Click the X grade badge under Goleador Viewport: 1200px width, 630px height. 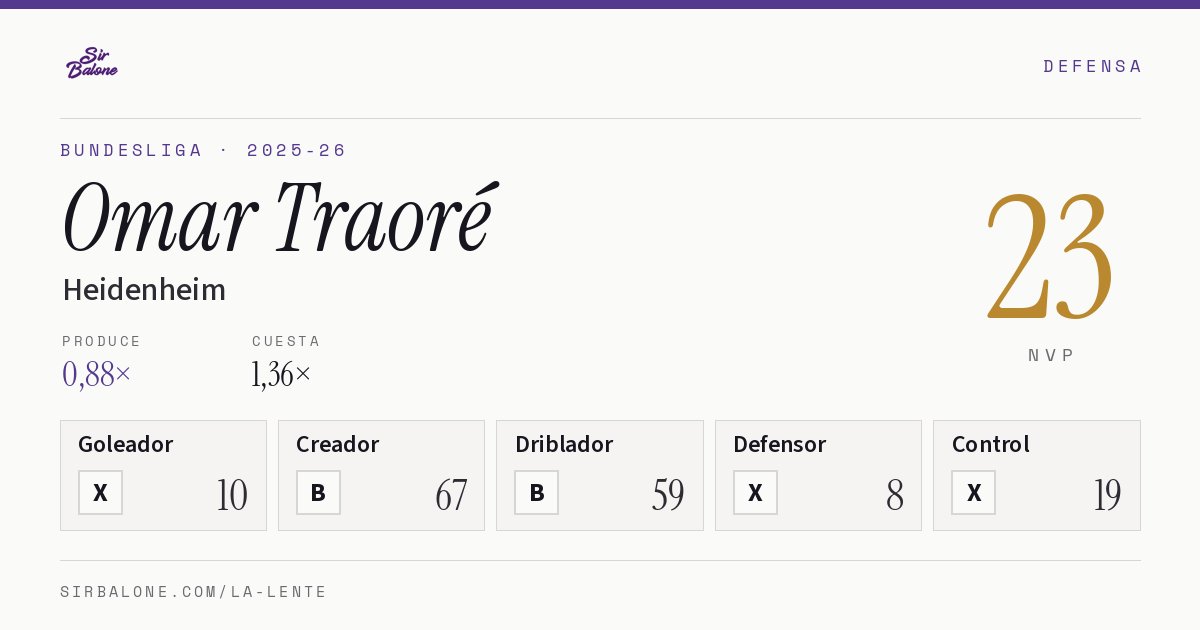(x=100, y=493)
